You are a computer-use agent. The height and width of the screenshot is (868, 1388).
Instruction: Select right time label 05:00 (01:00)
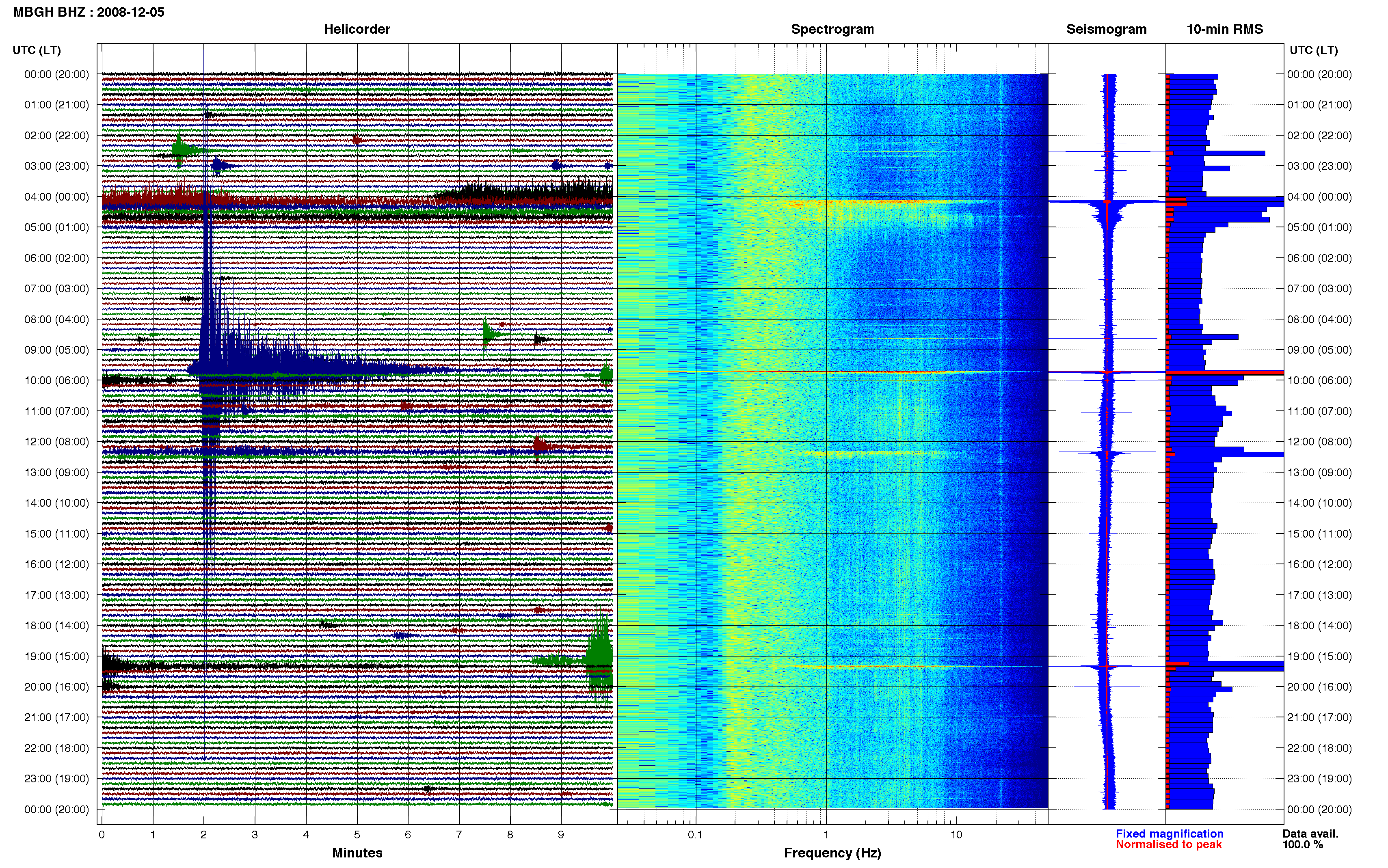coord(1319,227)
